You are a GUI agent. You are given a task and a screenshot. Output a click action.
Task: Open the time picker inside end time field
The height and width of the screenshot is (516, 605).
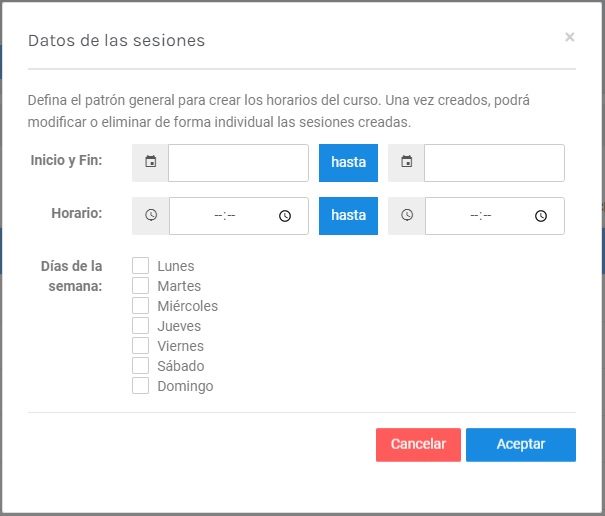pos(541,216)
